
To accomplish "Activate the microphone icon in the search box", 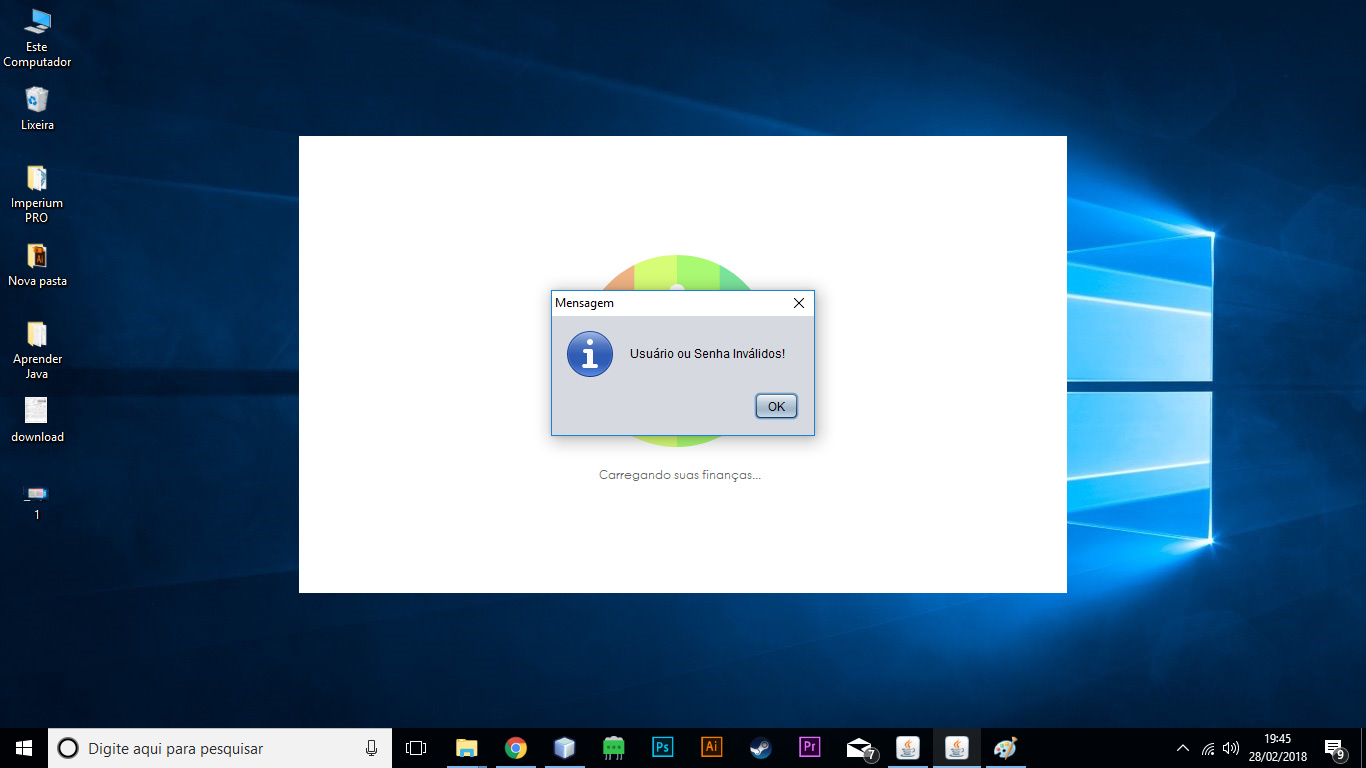I will [x=372, y=748].
